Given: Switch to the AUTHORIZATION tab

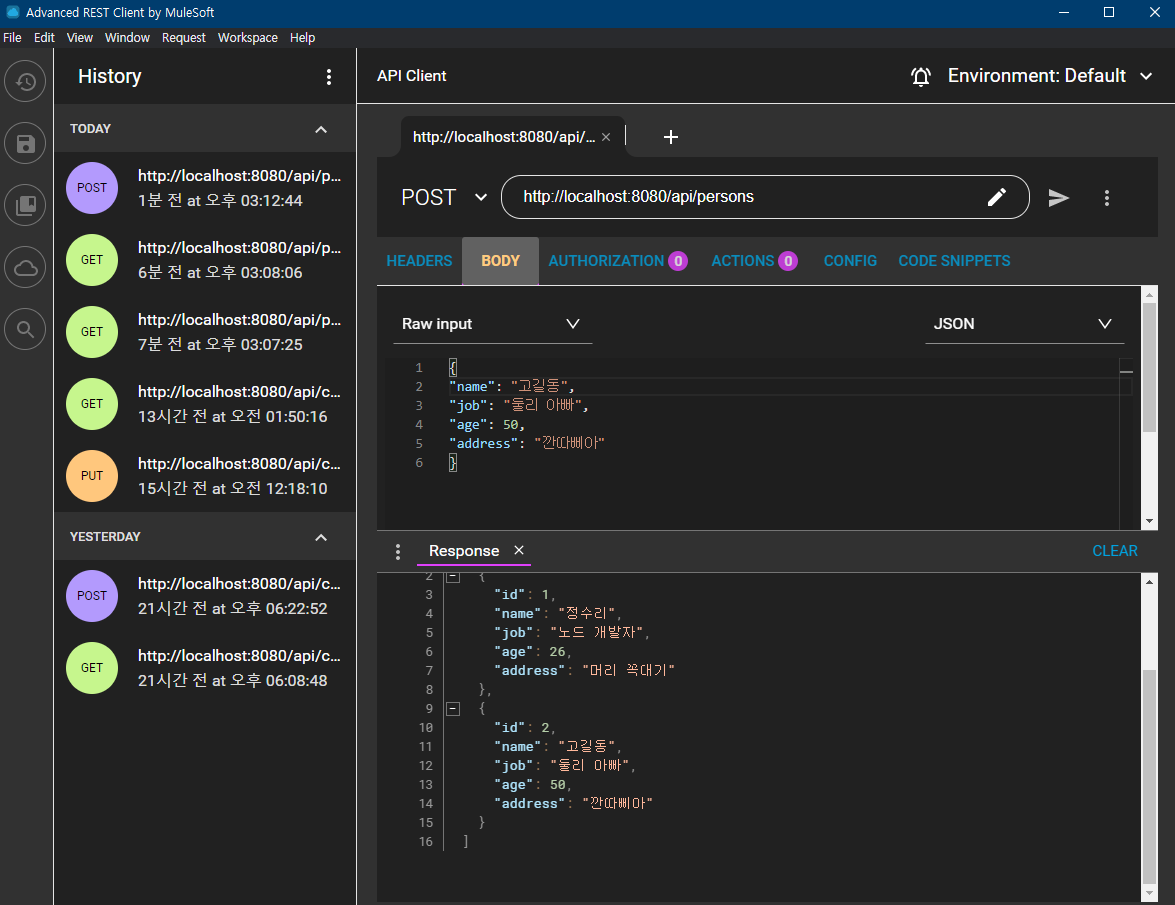Looking at the screenshot, I should pos(617,261).
